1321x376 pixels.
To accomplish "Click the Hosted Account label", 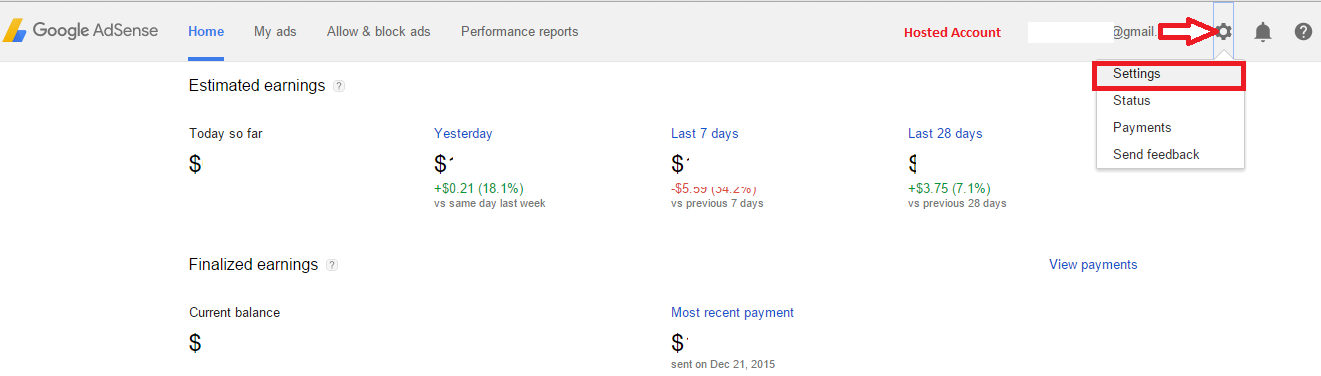I will [x=952, y=32].
